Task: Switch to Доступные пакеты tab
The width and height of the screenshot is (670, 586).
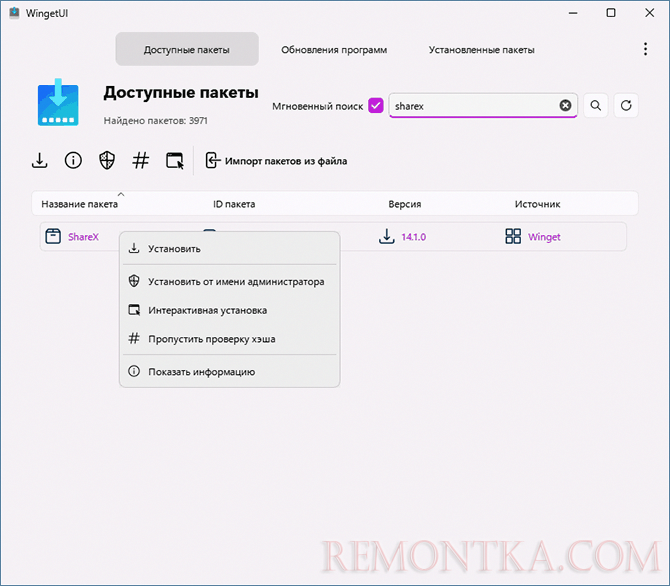Action: pyautogui.click(x=187, y=49)
